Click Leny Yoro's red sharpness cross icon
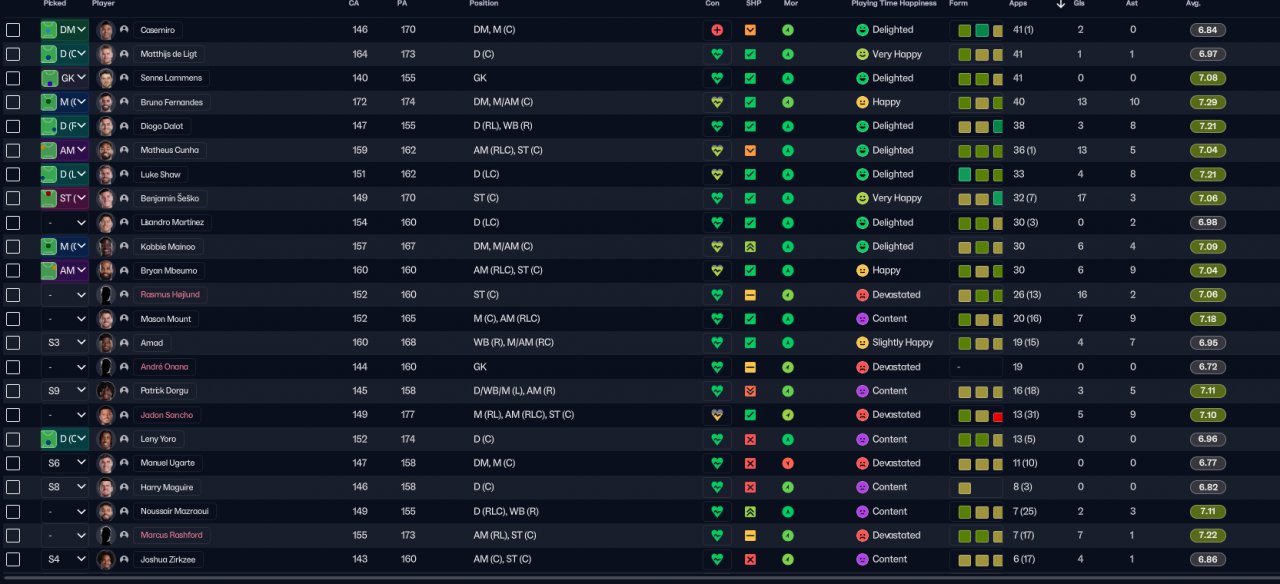This screenshot has height=584, width=1280. click(750, 439)
